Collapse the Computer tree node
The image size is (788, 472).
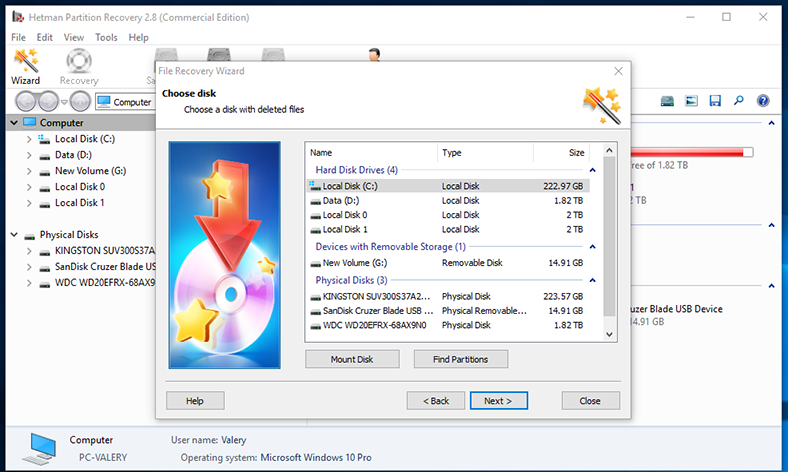click(14, 123)
